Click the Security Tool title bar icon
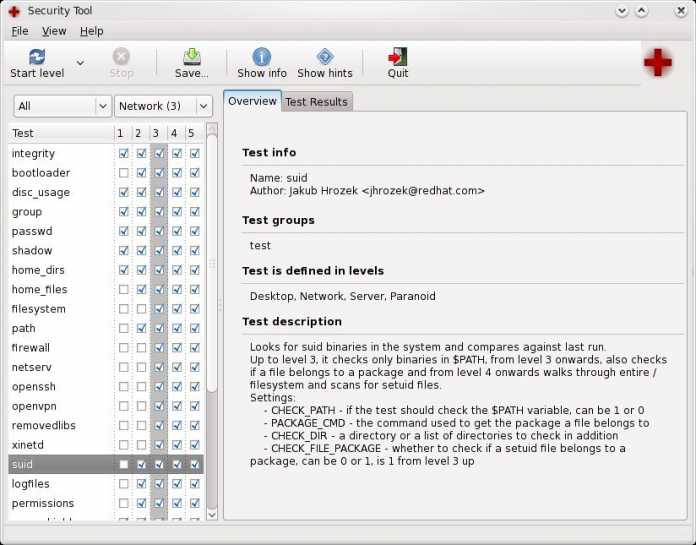Viewport: 696px width, 545px height. point(15,11)
